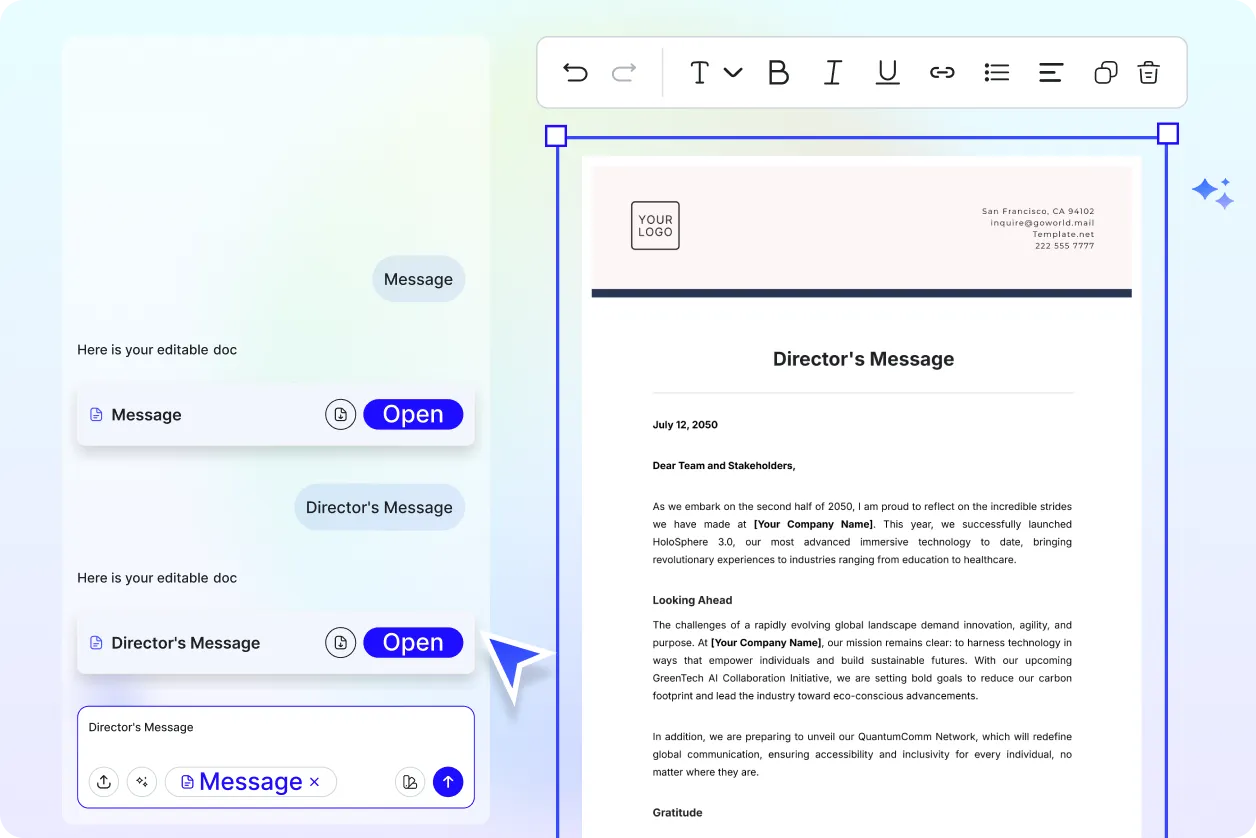
Task: Click the document icon beside Director's Message
Action: (x=341, y=642)
